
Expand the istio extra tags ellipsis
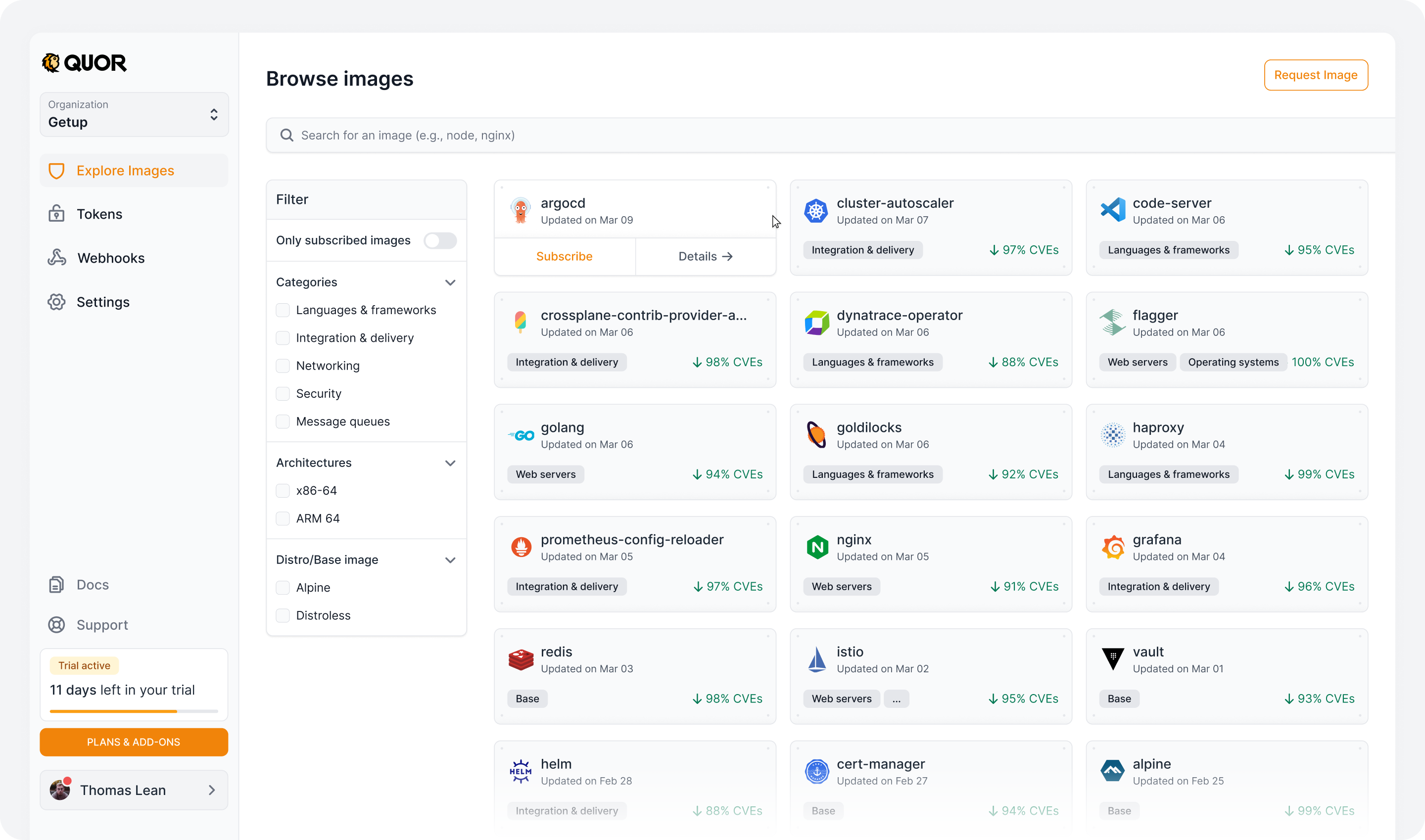click(896, 699)
